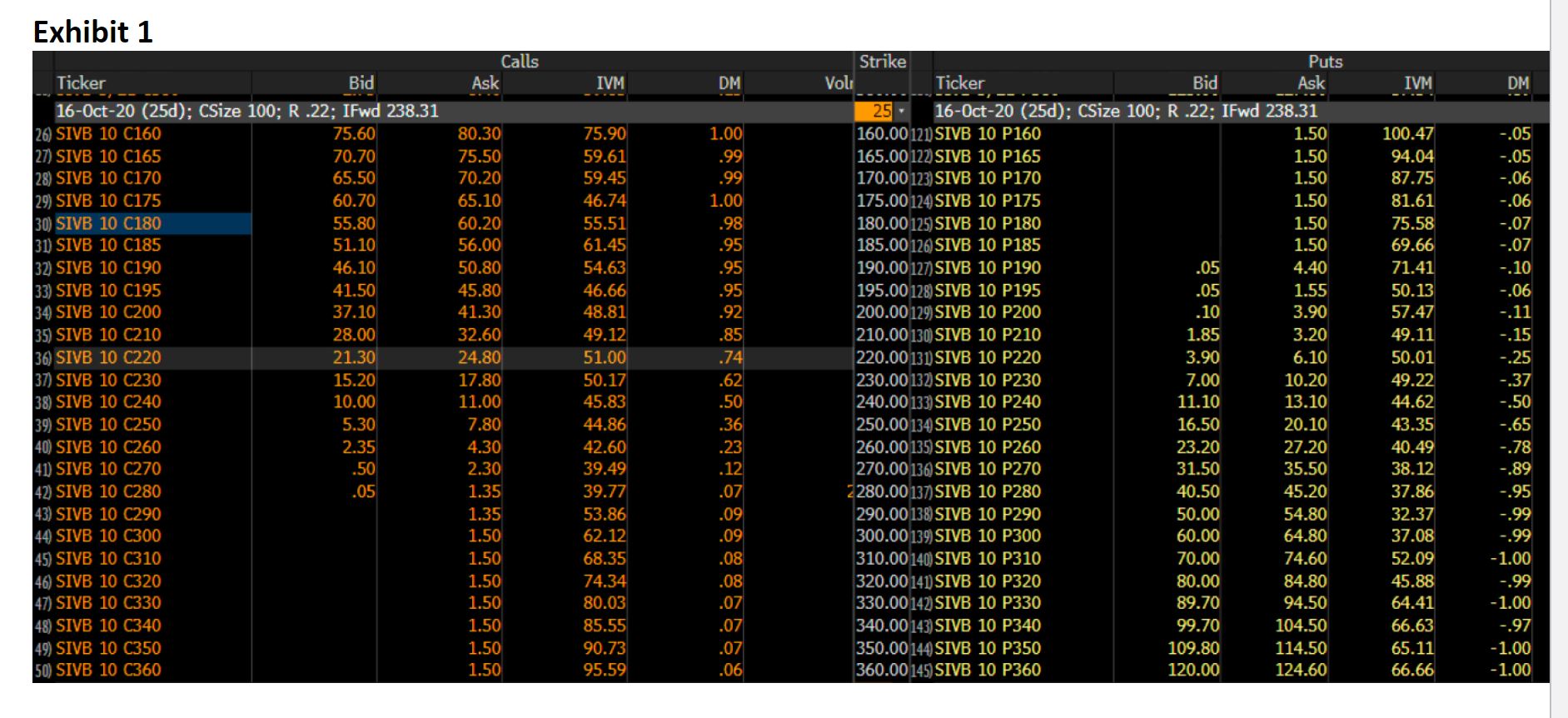The height and width of the screenshot is (718, 1568).
Task: Click the Puts Bid column header
Action: 1205,82
